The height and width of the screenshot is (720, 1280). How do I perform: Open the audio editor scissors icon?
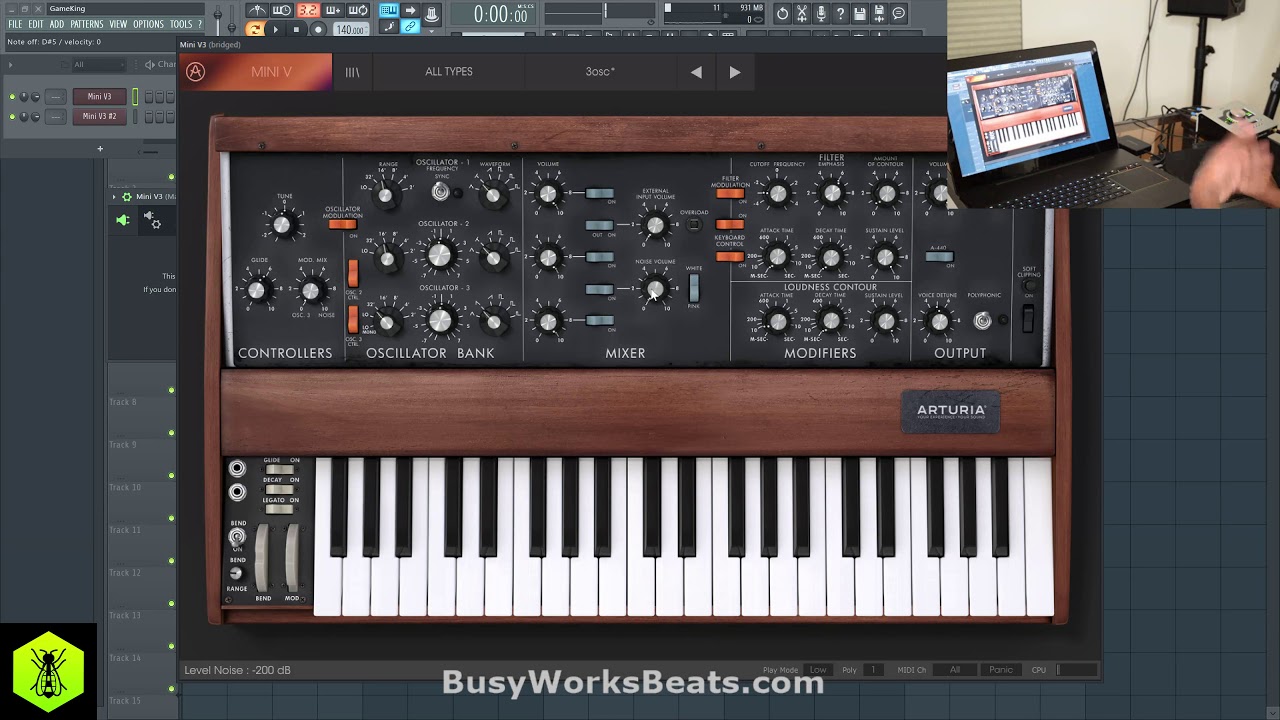802,13
